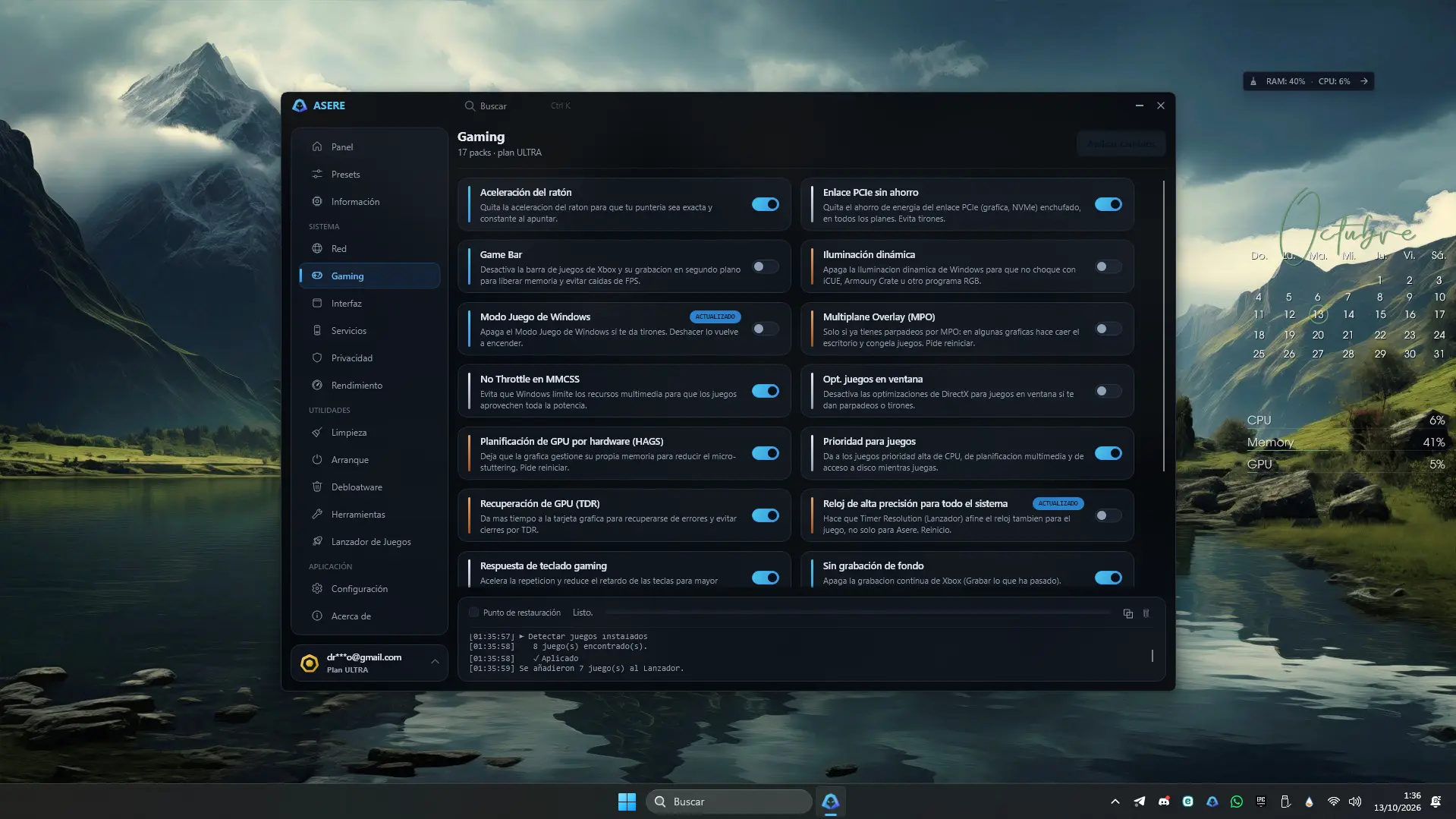The image size is (1456, 819).
Task: Open the Herramientas wrench icon
Action: pyautogui.click(x=317, y=514)
